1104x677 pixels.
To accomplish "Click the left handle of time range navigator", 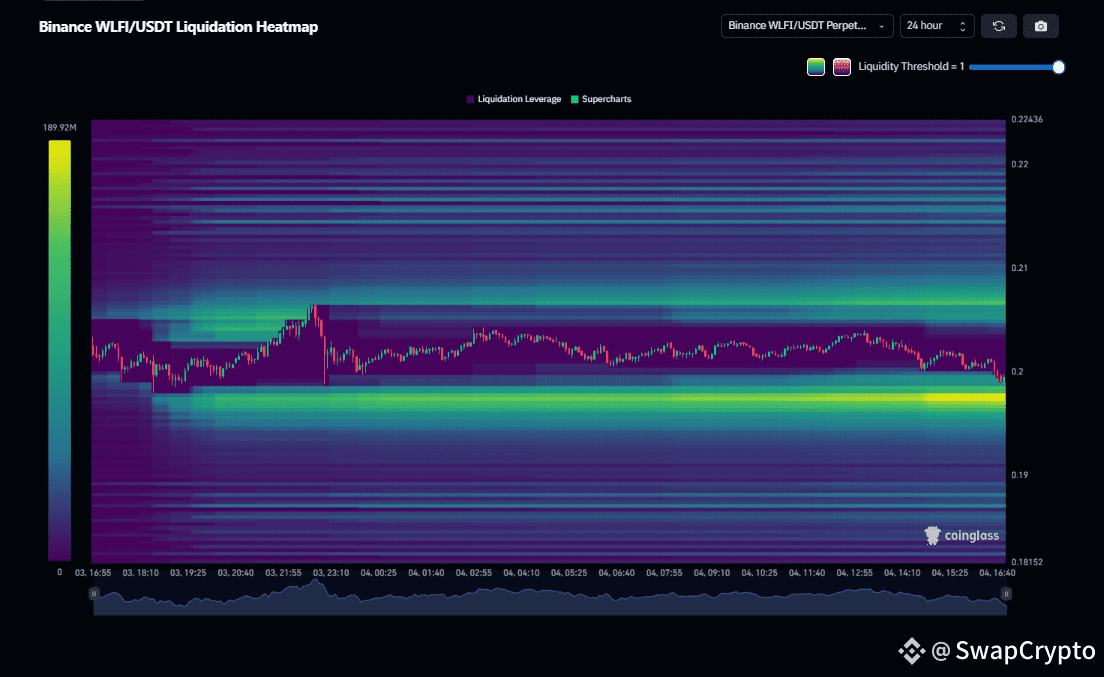I will pyautogui.click(x=94, y=593).
